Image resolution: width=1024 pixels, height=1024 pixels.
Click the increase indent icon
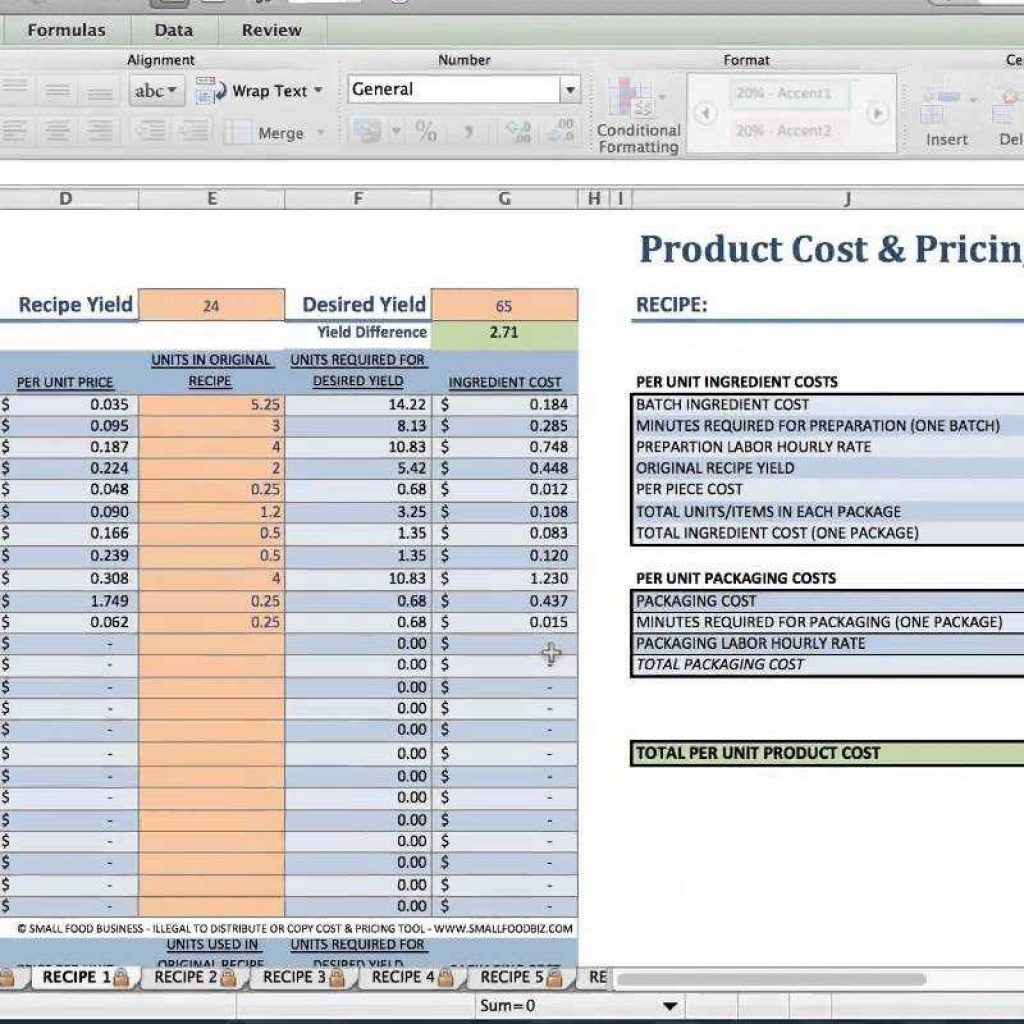[194, 131]
